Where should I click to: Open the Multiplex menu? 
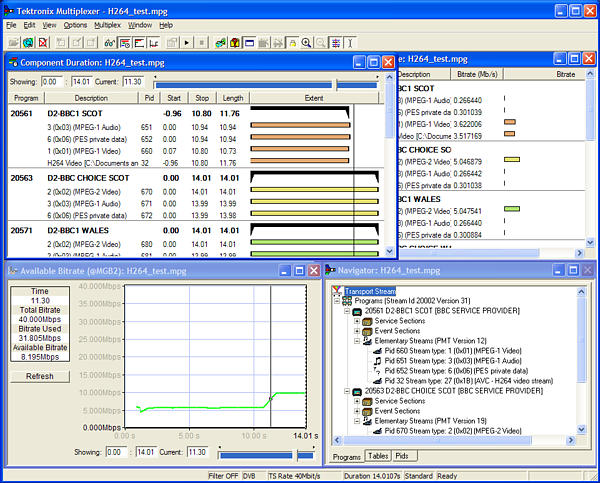(x=108, y=25)
